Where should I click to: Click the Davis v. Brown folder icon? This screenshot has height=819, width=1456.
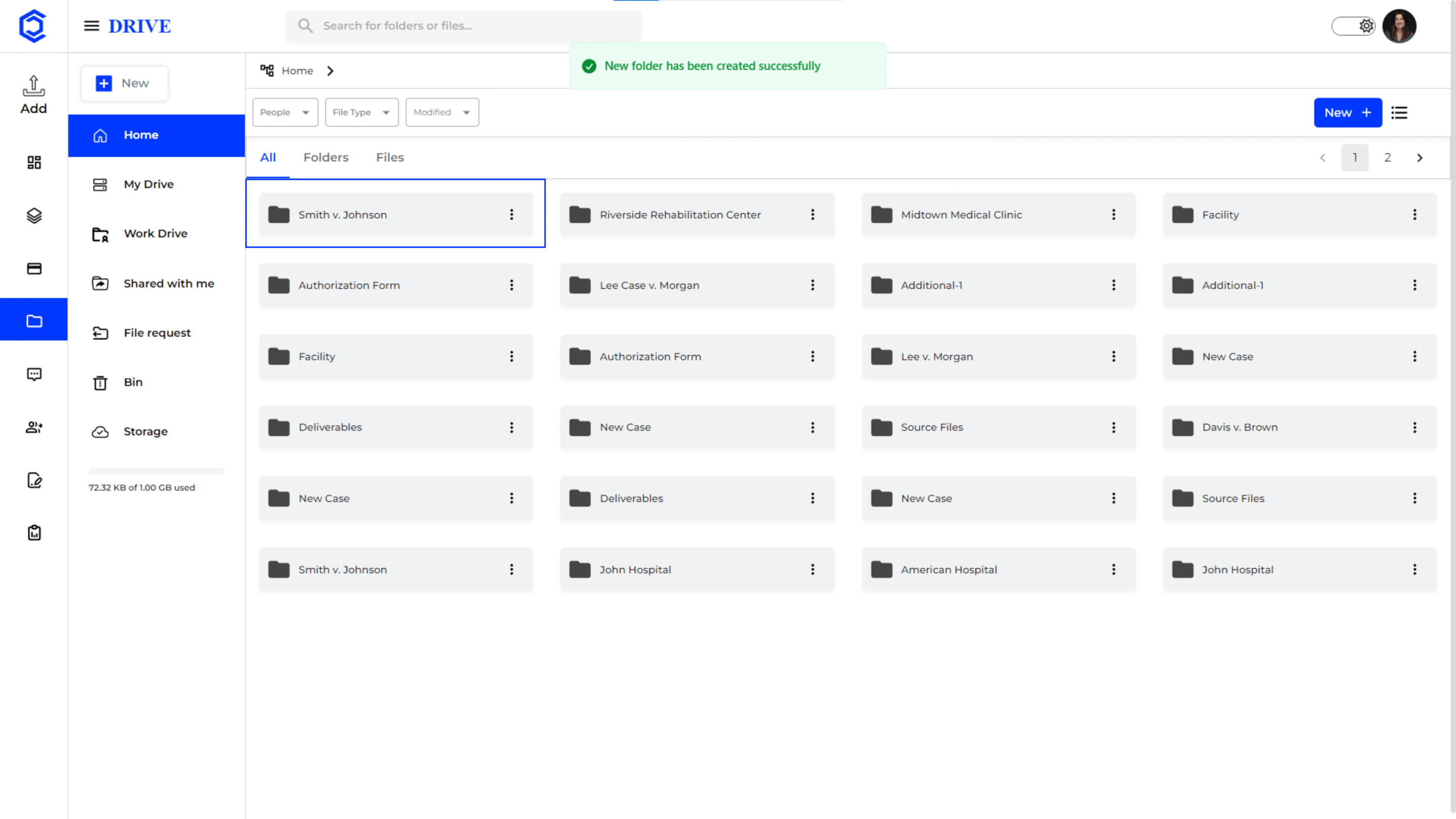[x=1182, y=427]
